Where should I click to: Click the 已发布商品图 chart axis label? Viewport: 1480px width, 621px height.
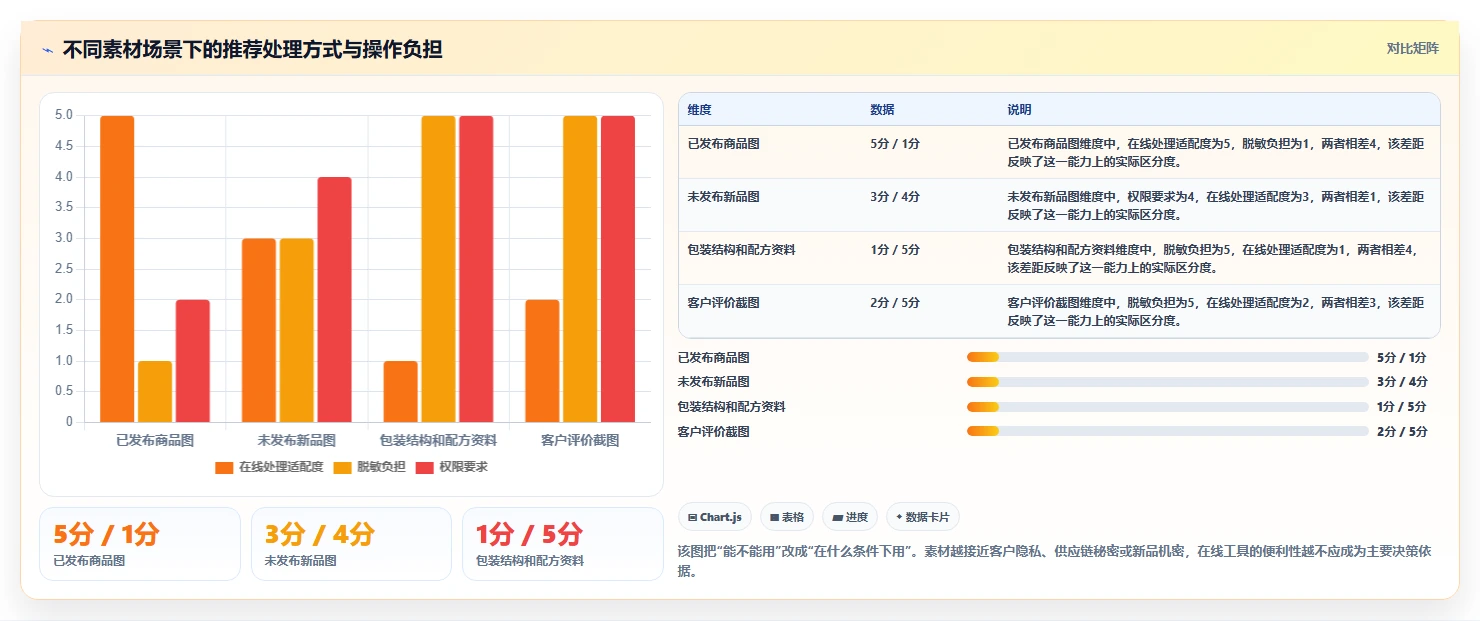coord(155,440)
